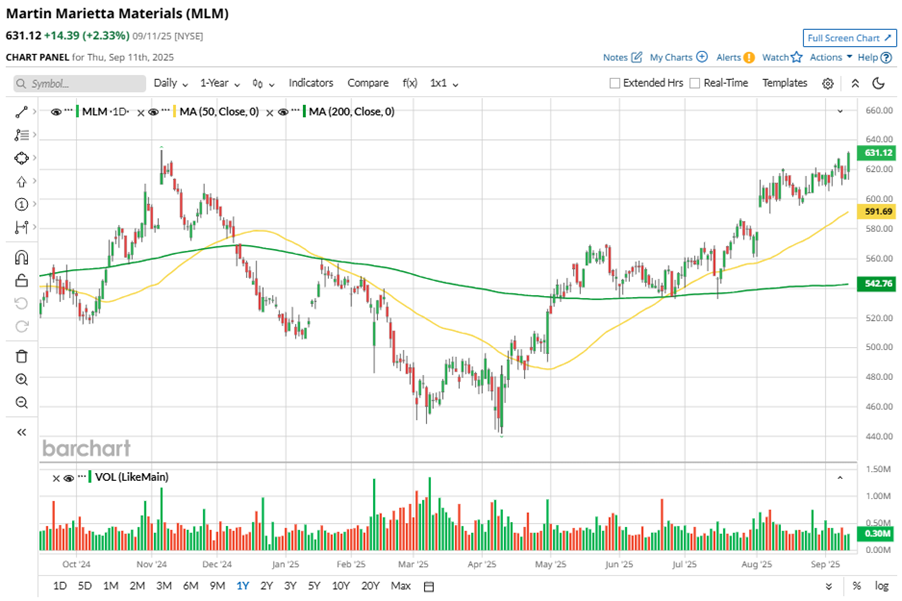Image resolution: width=902 pixels, height=601 pixels.
Task: Collapse the volume pane chevron
Action: tap(840, 477)
